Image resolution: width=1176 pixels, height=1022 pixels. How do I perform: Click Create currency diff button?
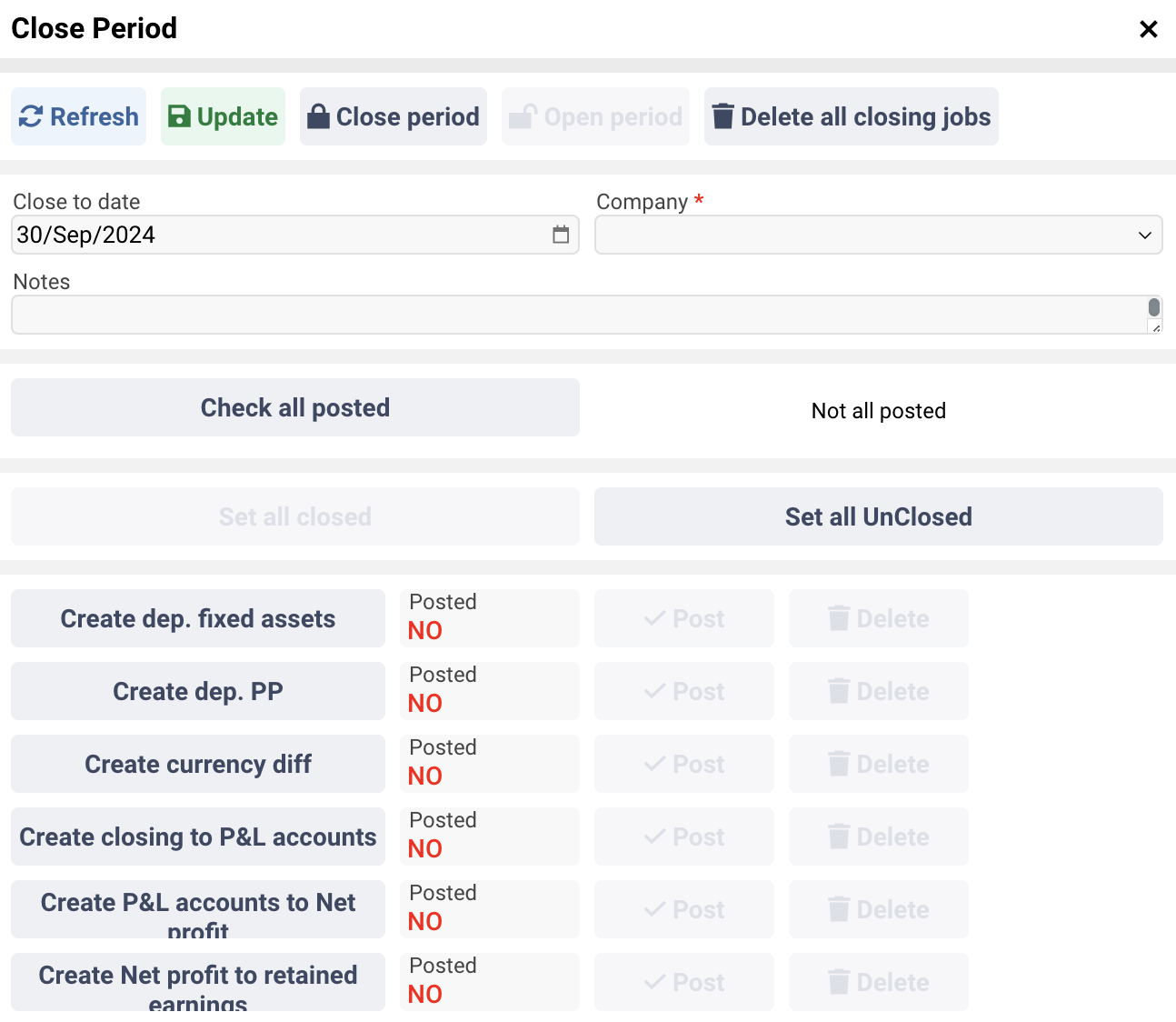pos(198,764)
